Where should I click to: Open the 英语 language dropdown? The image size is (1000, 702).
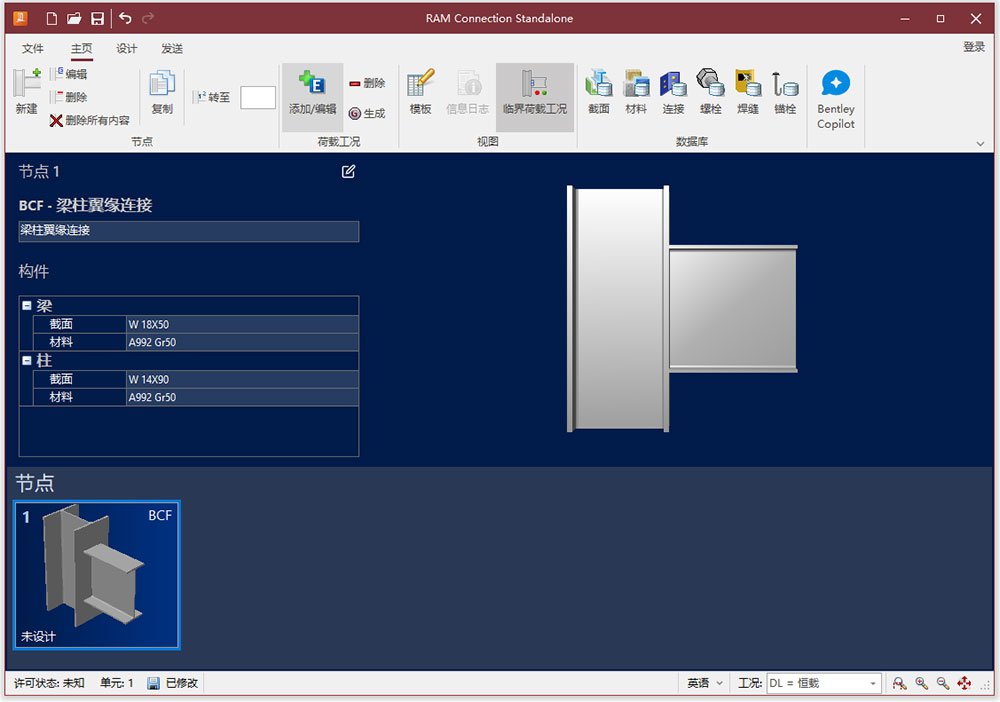coord(705,683)
